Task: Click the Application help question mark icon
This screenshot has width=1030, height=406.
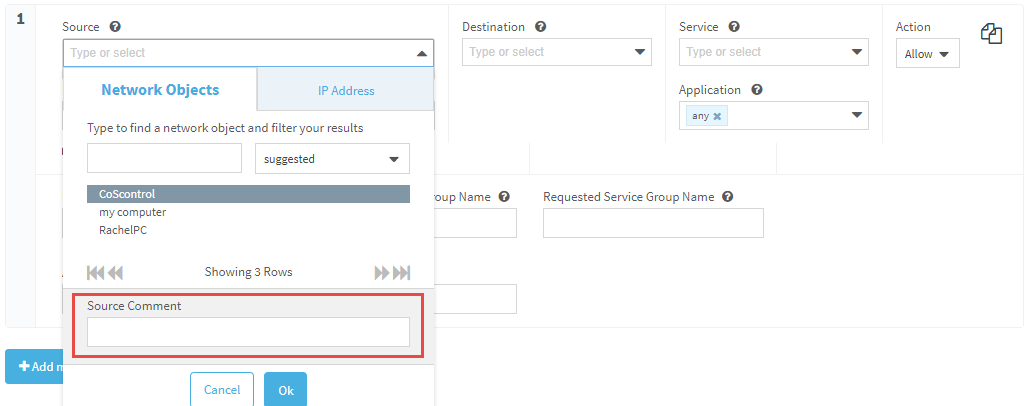Action: point(757,90)
